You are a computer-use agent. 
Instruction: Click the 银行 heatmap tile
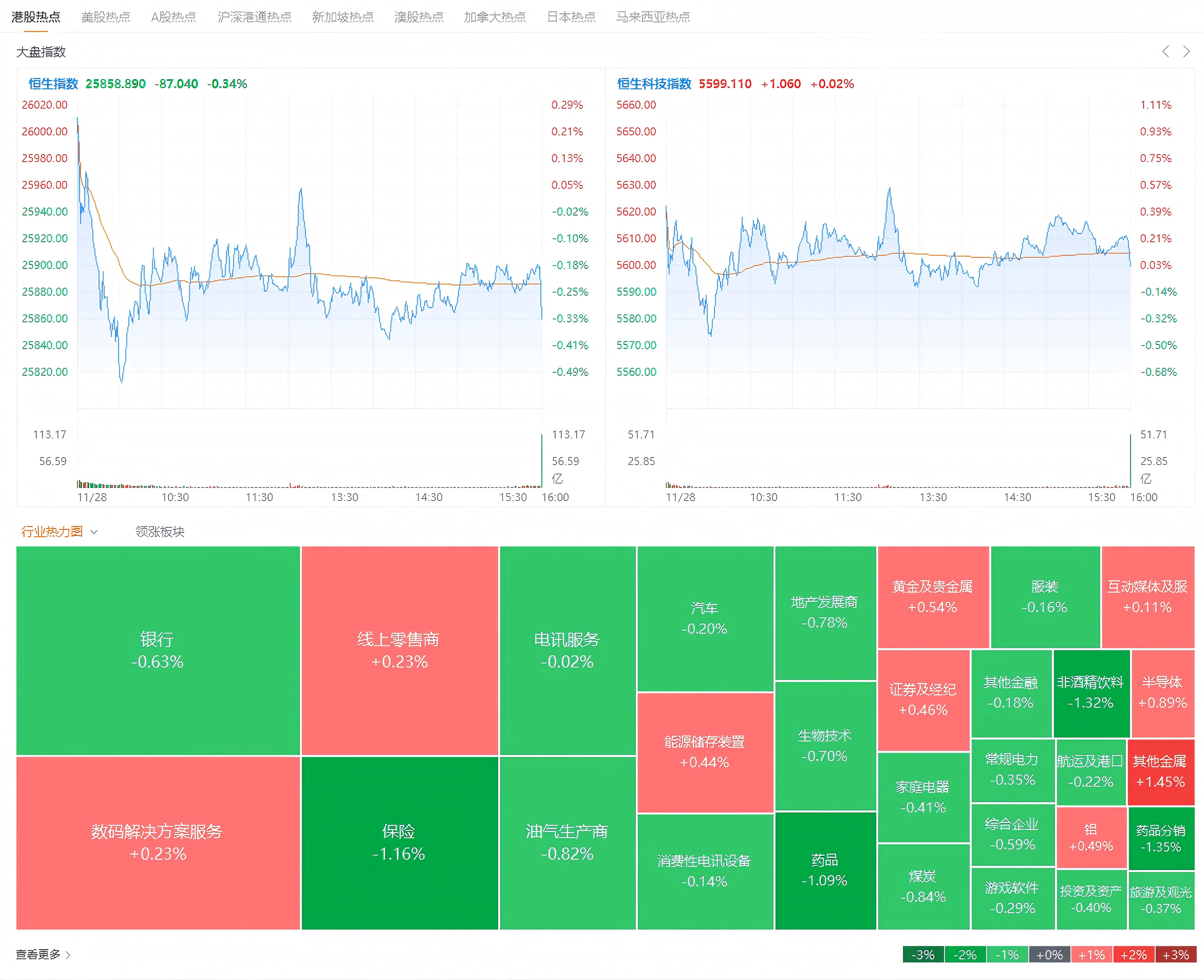coord(158,650)
